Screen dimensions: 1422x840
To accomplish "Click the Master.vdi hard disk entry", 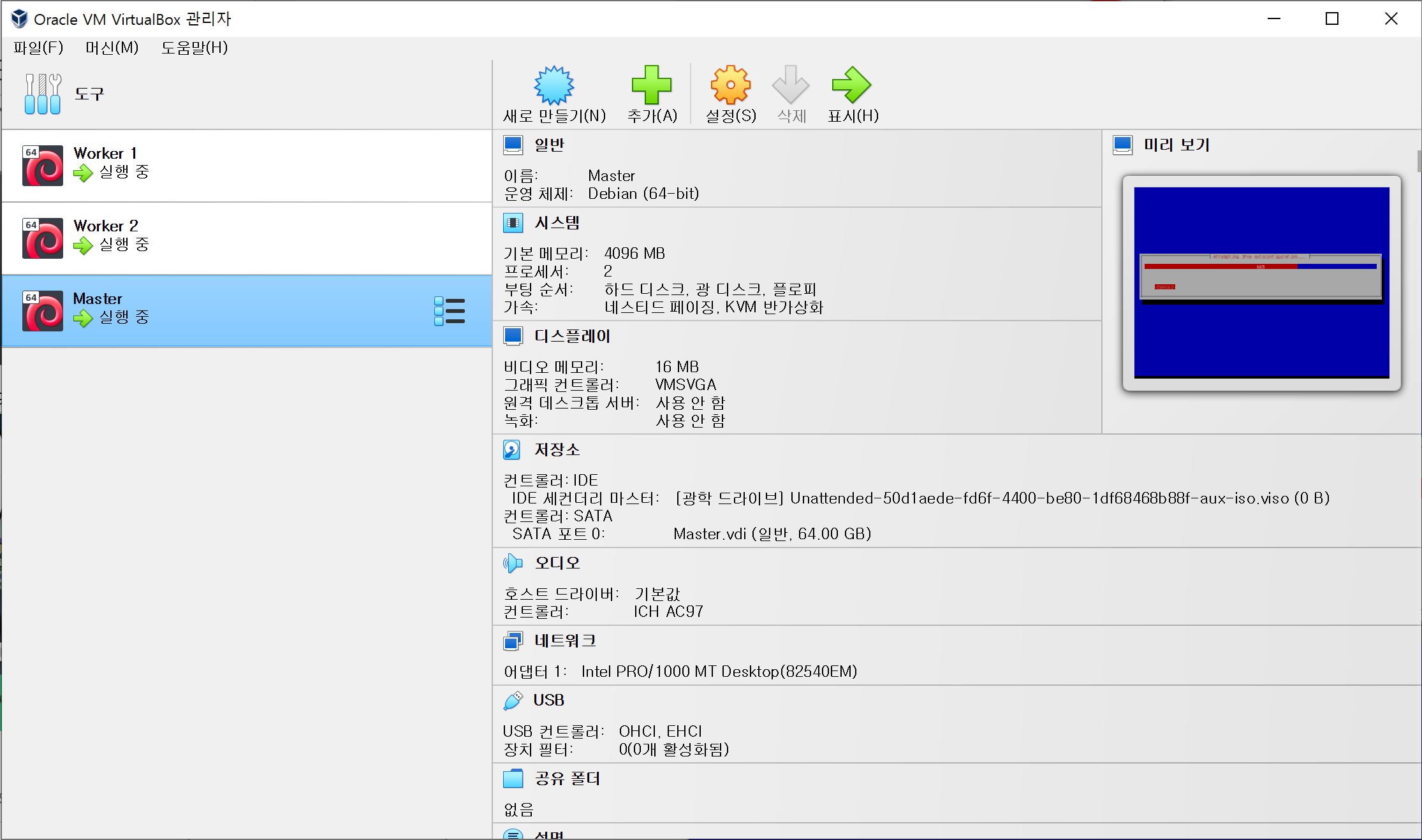I will pos(772,534).
